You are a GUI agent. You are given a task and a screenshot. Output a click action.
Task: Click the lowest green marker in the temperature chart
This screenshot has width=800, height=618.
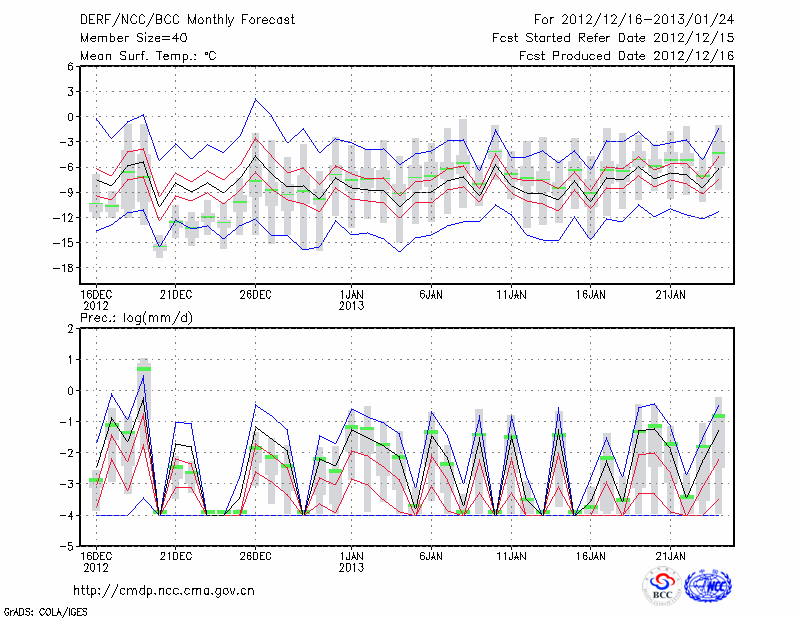(160, 247)
